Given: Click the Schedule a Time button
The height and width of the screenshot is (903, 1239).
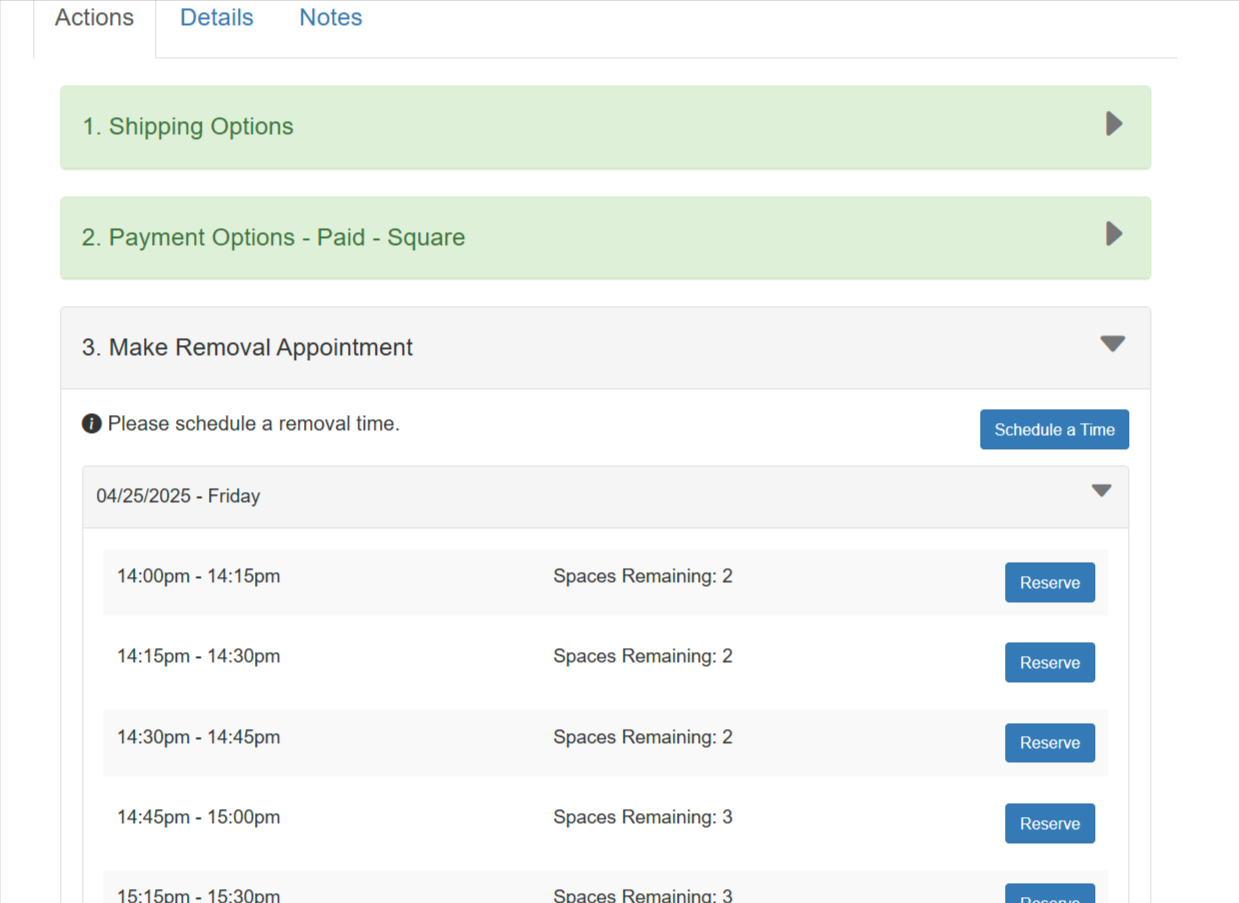Looking at the screenshot, I should click(1054, 430).
